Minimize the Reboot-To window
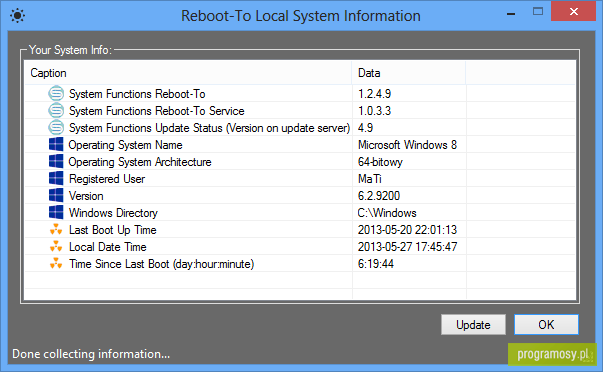The image size is (603, 372). coord(511,13)
